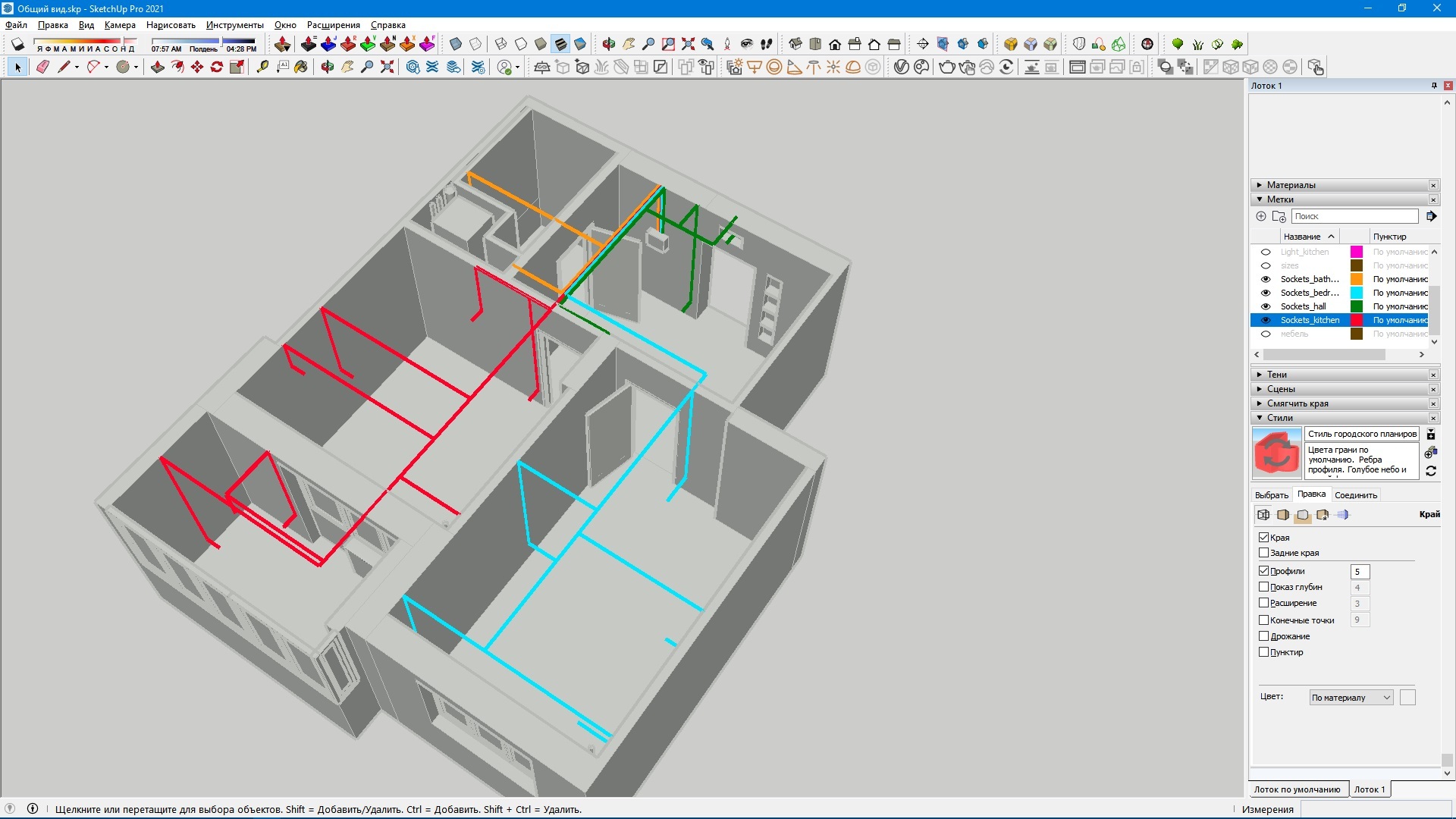Sort tags by Название column header
Screen dimensions: 1456x819
click(1308, 237)
